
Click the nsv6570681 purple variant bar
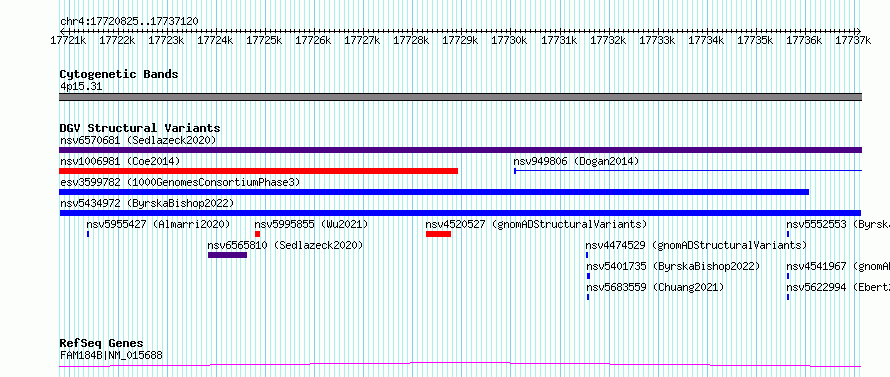pyautogui.click(x=460, y=150)
